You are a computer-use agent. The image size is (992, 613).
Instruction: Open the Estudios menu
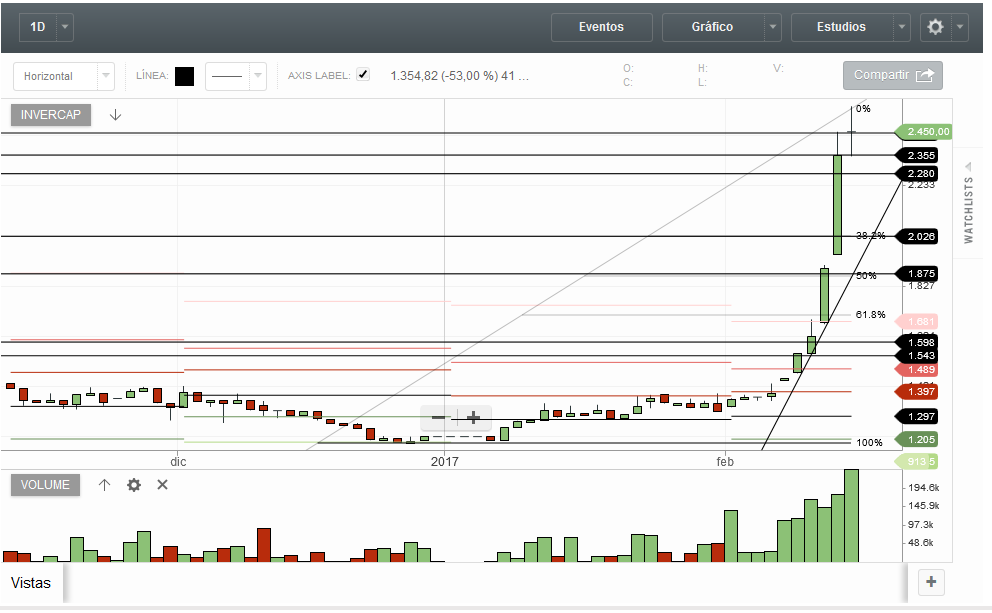841,27
